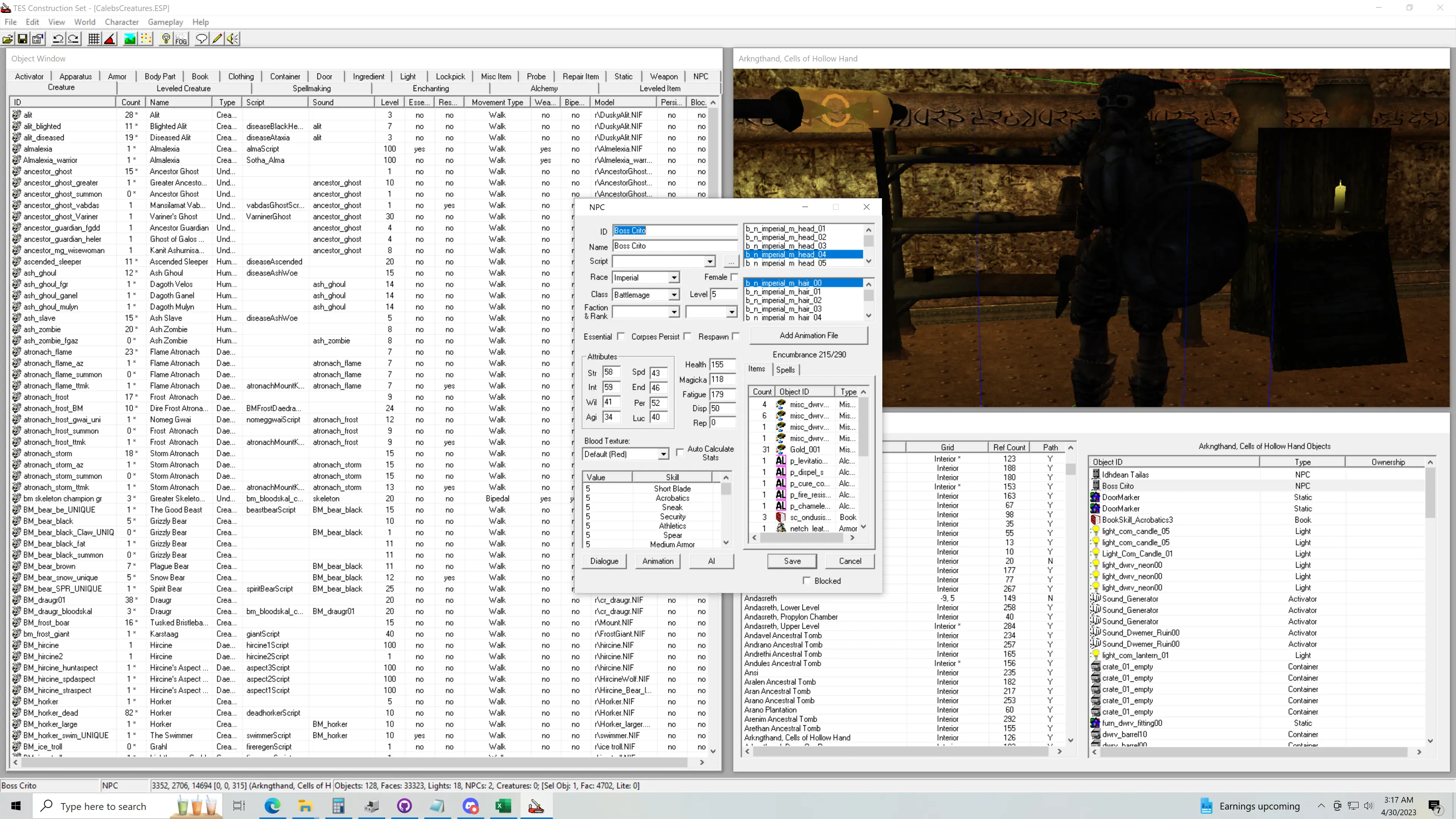Click the sc_ondusis scroll icon in NPC items

click(x=781, y=517)
